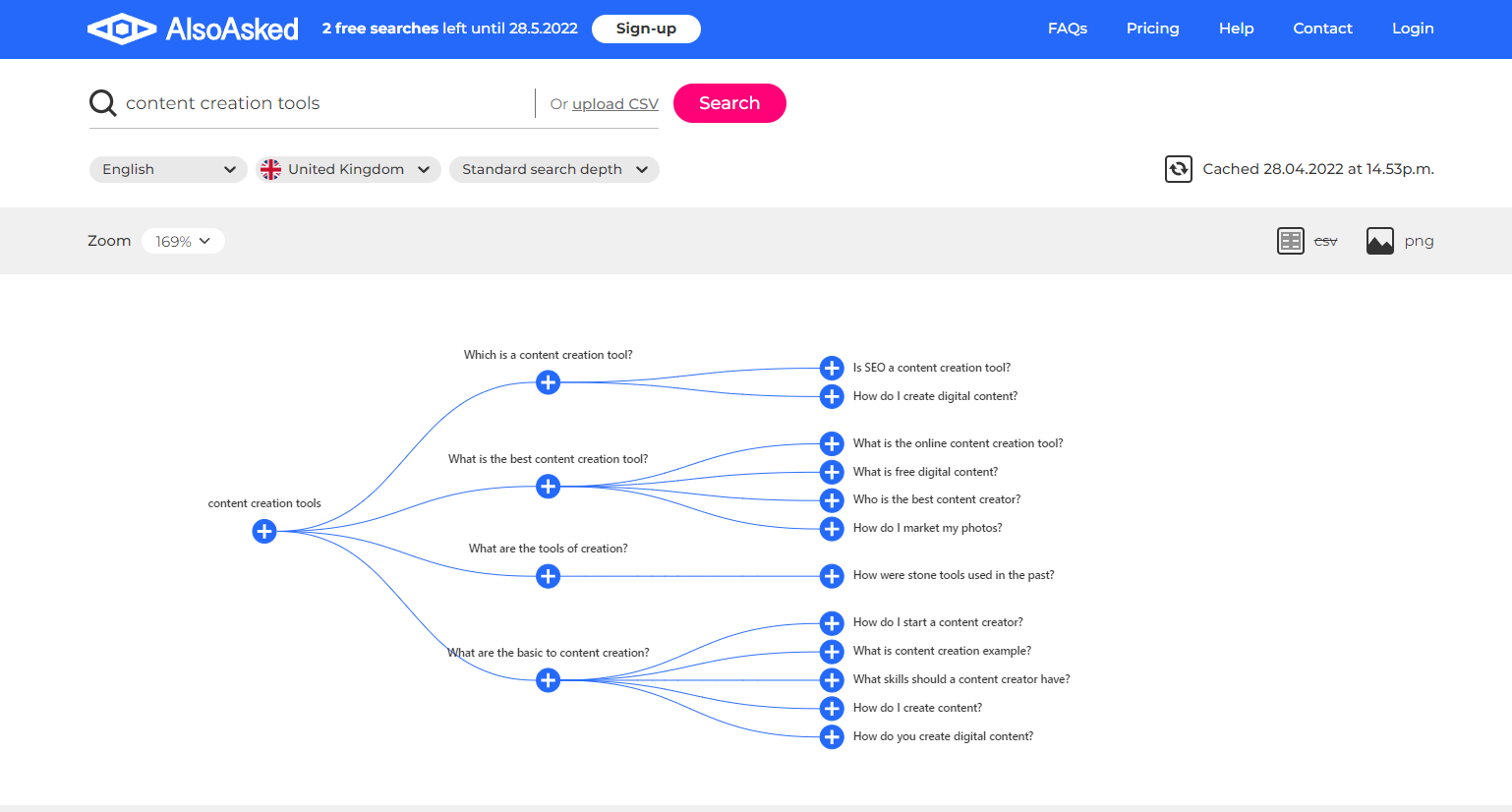Open the Help menu item
Screen dimensions: 1512x812
click(1237, 29)
